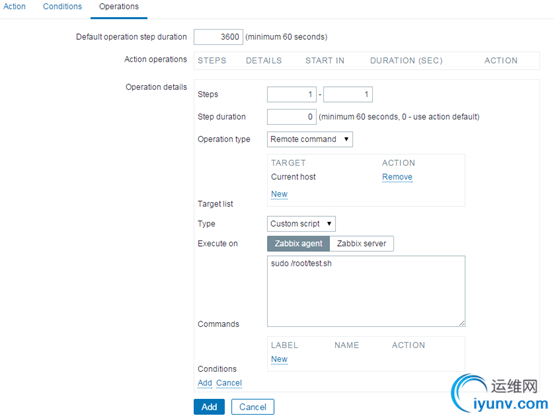
Task: Click the TARGET column header
Action: [x=288, y=163]
